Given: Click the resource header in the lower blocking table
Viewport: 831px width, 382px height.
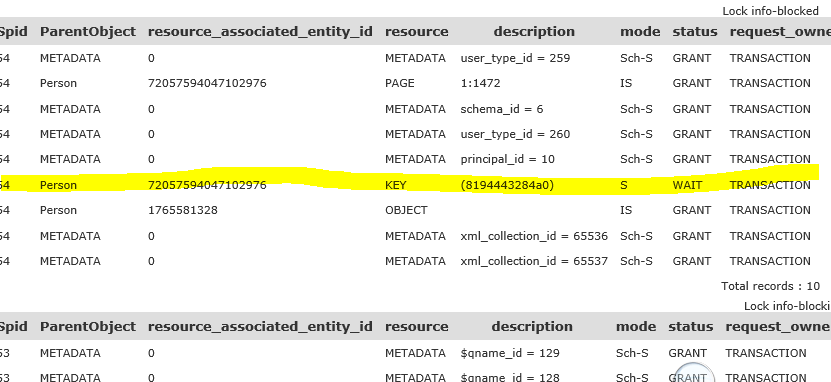Looking at the screenshot, I should 417,327.
